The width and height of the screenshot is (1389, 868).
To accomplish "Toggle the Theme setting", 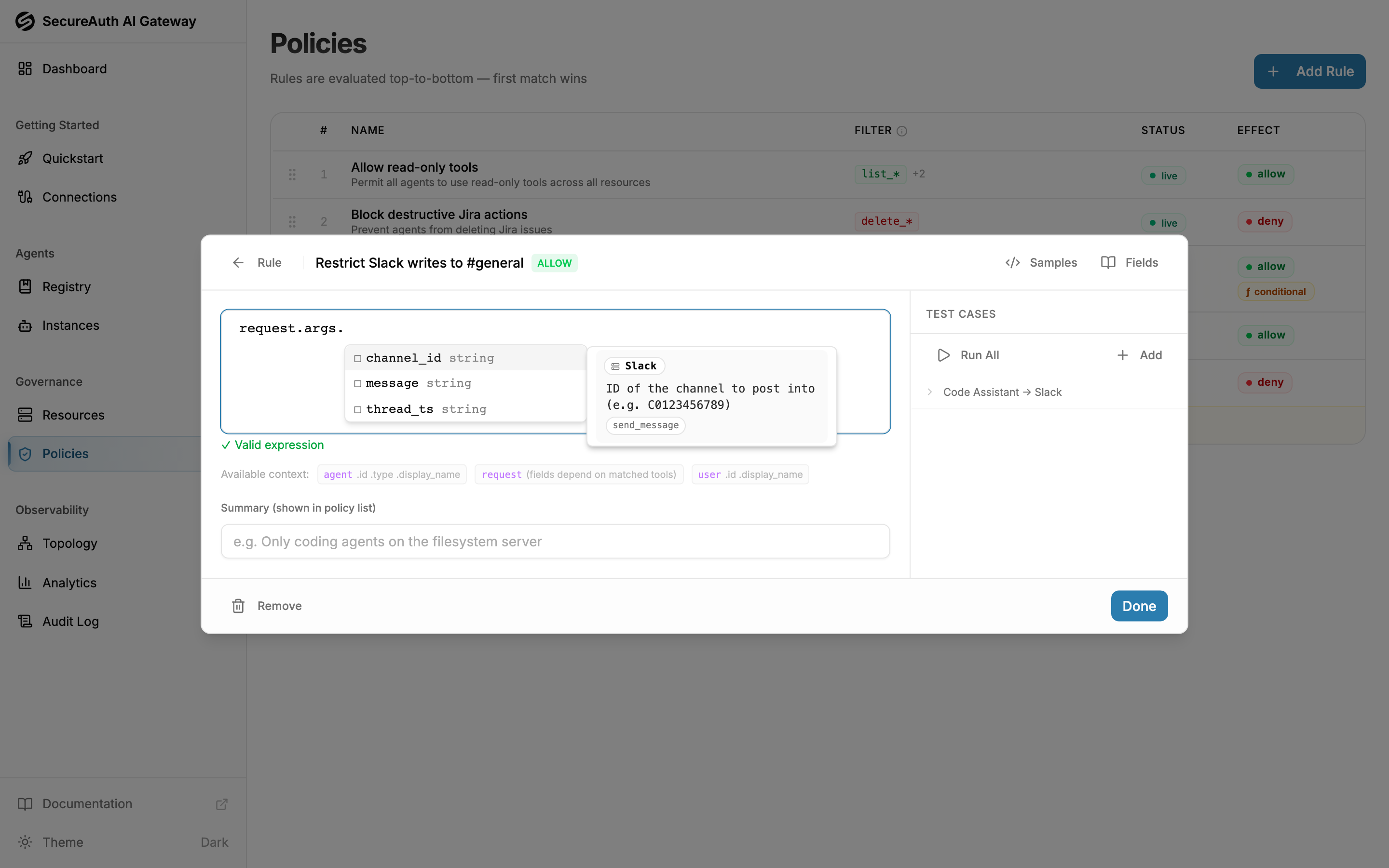I will [123, 842].
